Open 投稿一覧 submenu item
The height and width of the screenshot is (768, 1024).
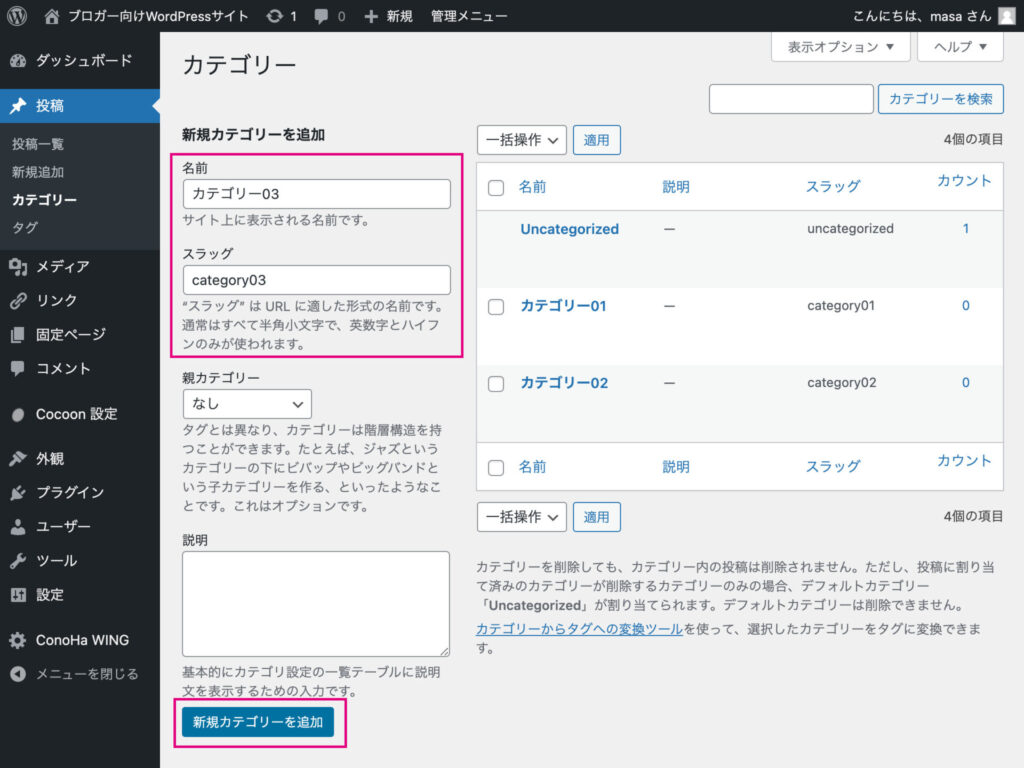click(38, 144)
